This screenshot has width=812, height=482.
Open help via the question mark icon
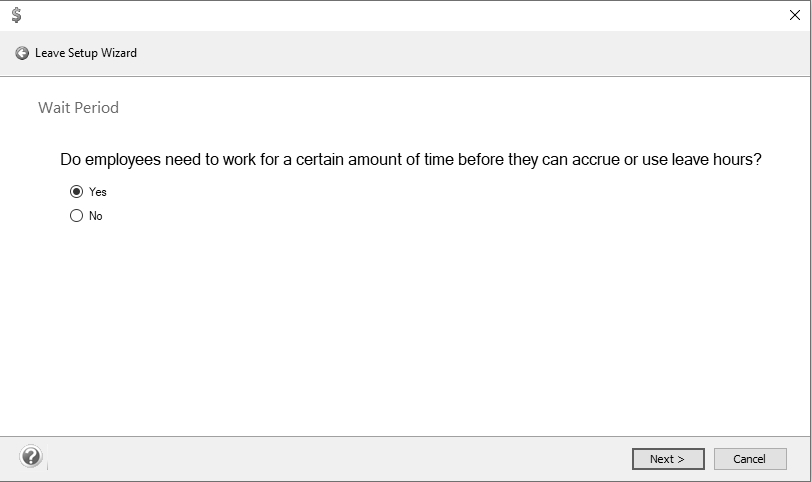(x=31, y=457)
